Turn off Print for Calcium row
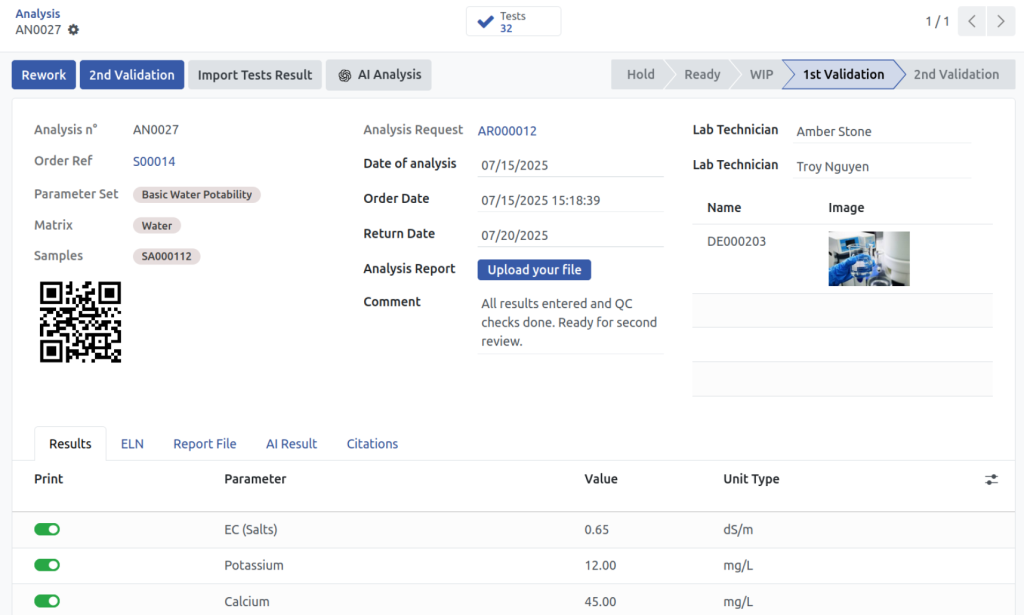Screen dimensions: 1024x615 (x=46, y=601)
